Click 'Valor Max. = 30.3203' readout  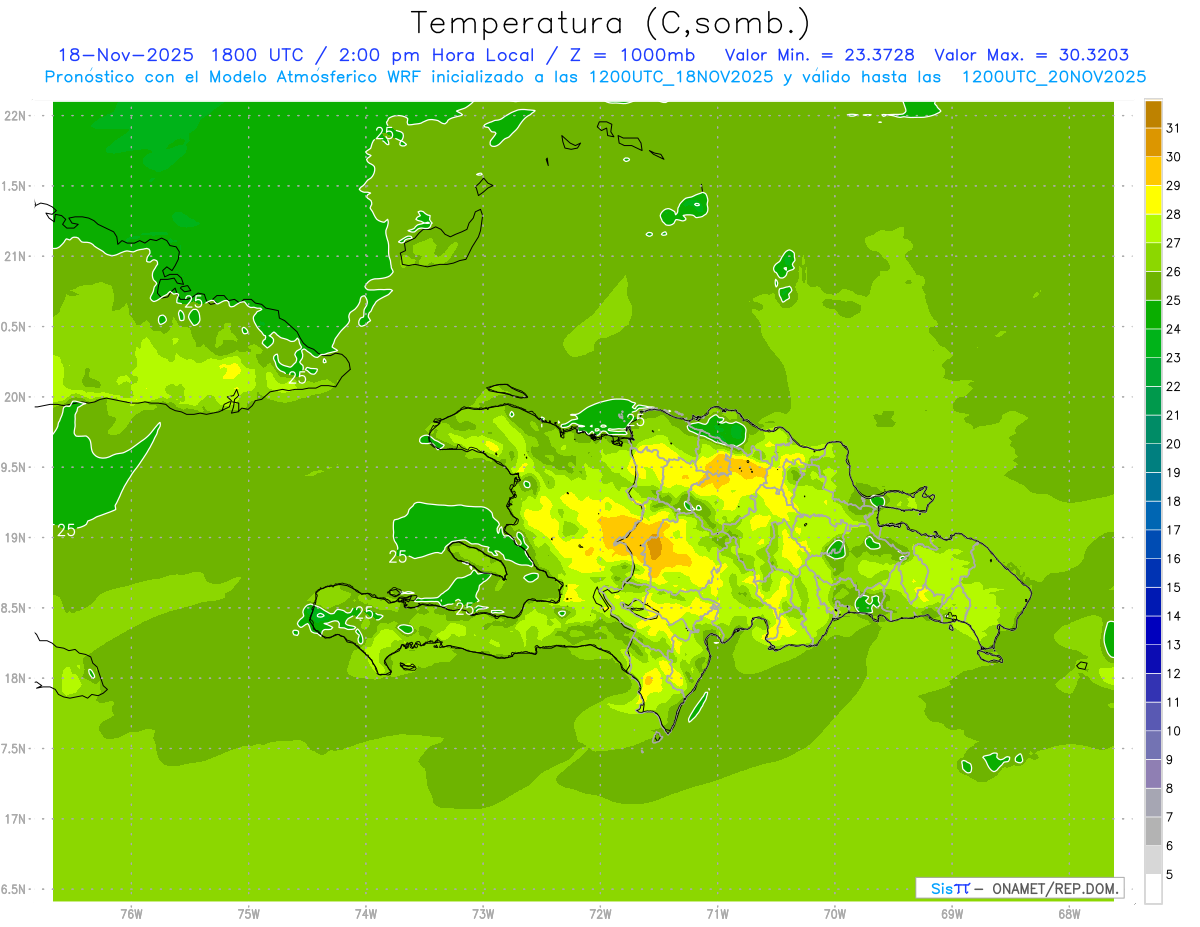(x=1032, y=55)
